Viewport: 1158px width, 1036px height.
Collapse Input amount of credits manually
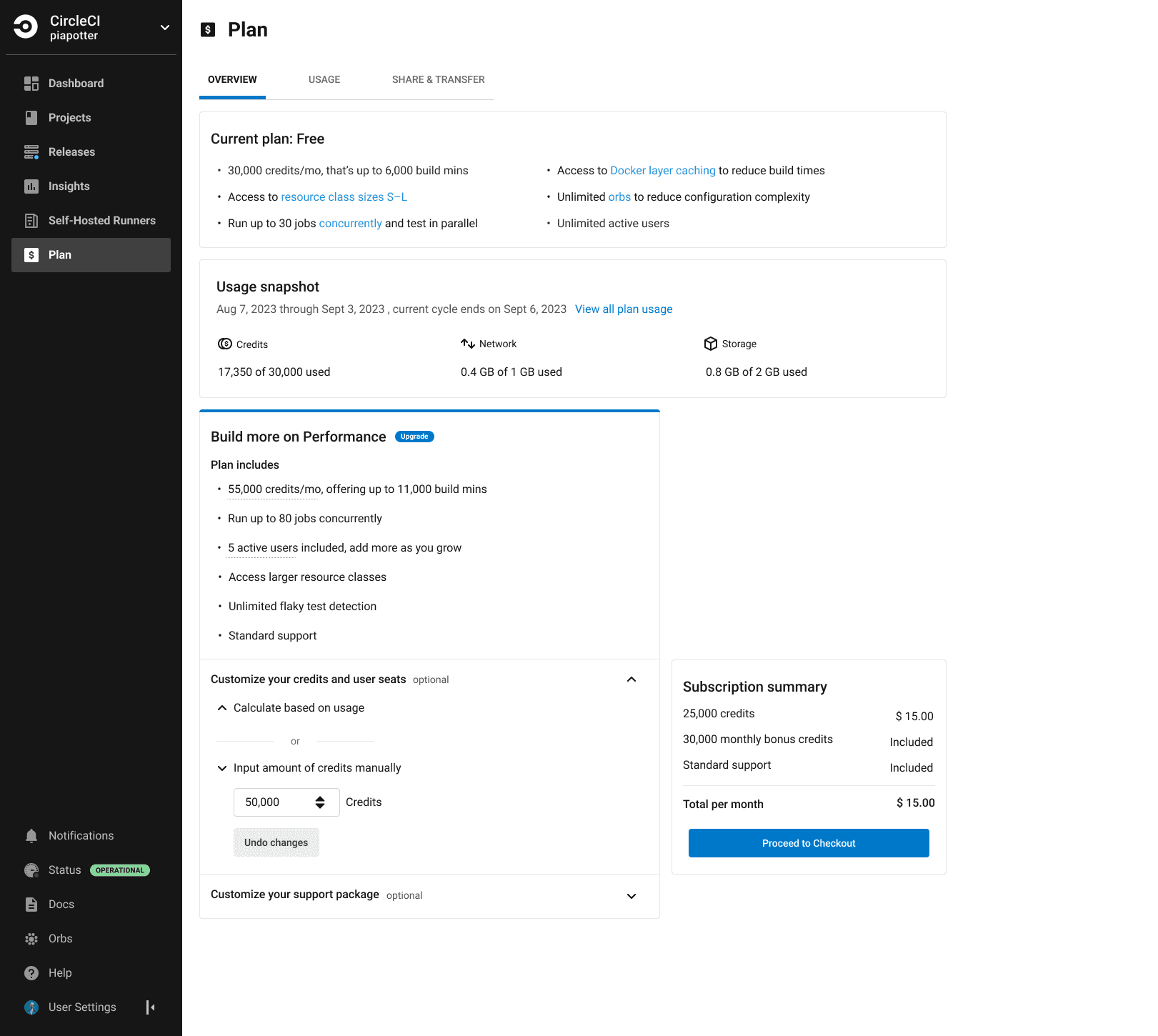tap(222, 768)
